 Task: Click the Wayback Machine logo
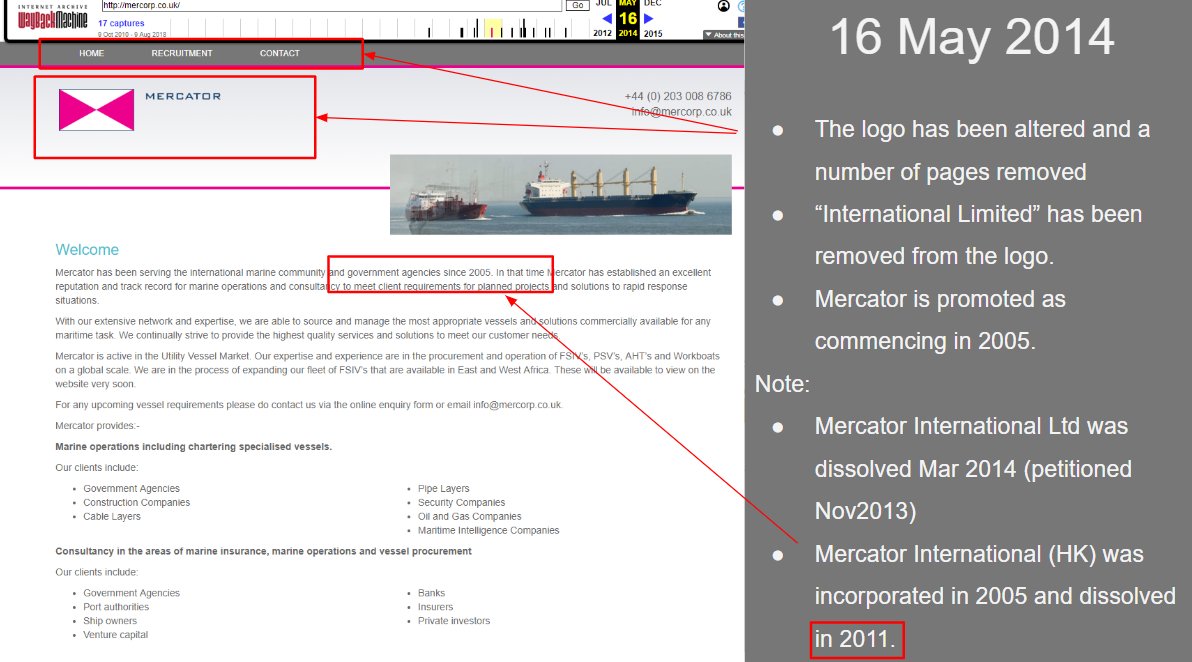52,17
